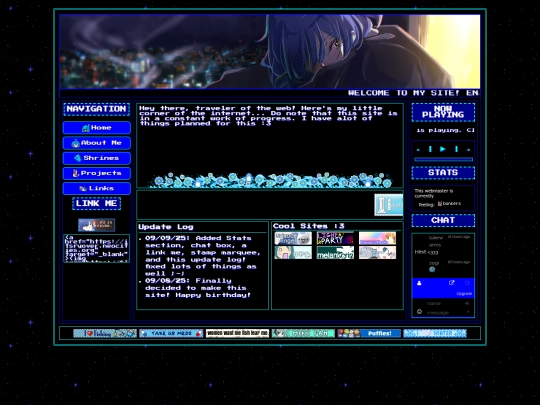Click the women want me fish stamp
The image size is (540, 405).
[237, 333]
